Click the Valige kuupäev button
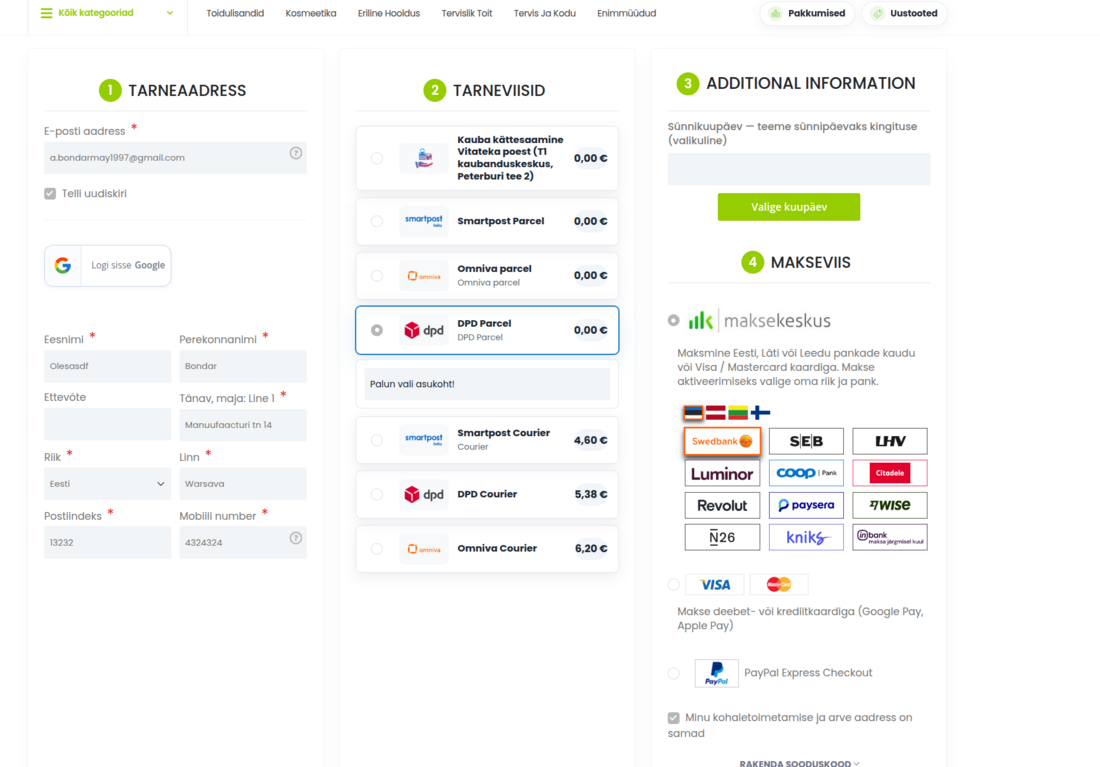This screenshot has height=767, width=1100. pyautogui.click(x=789, y=207)
